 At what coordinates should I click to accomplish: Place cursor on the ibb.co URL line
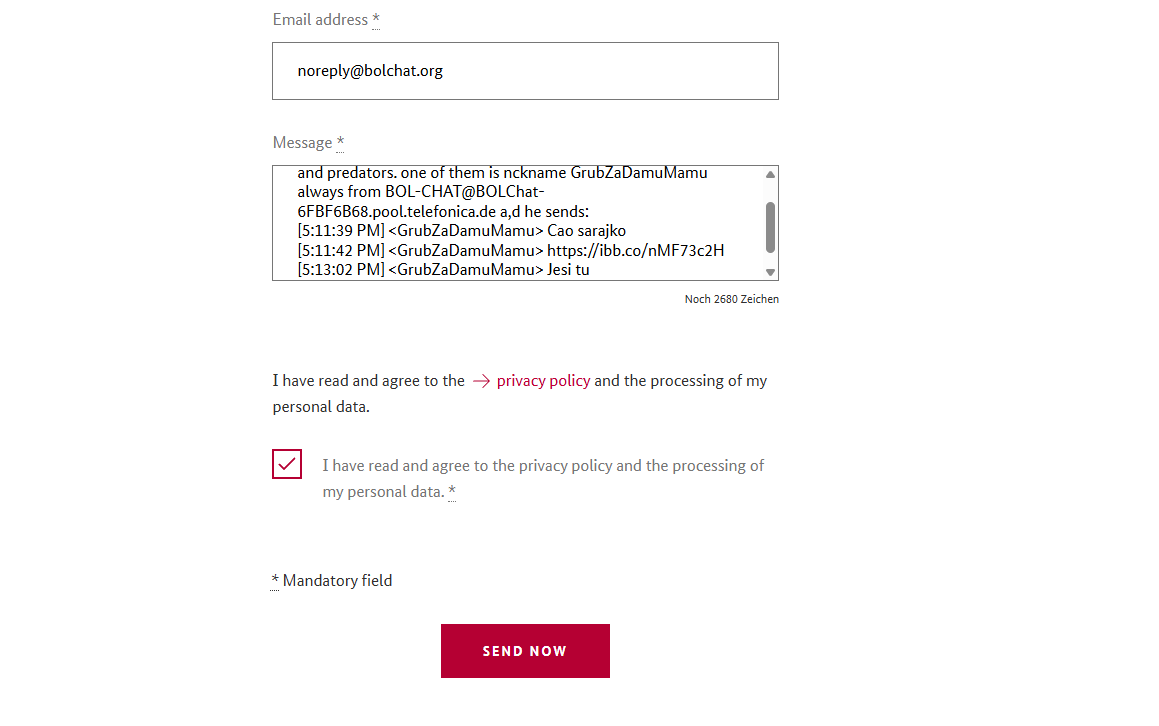click(x=511, y=251)
